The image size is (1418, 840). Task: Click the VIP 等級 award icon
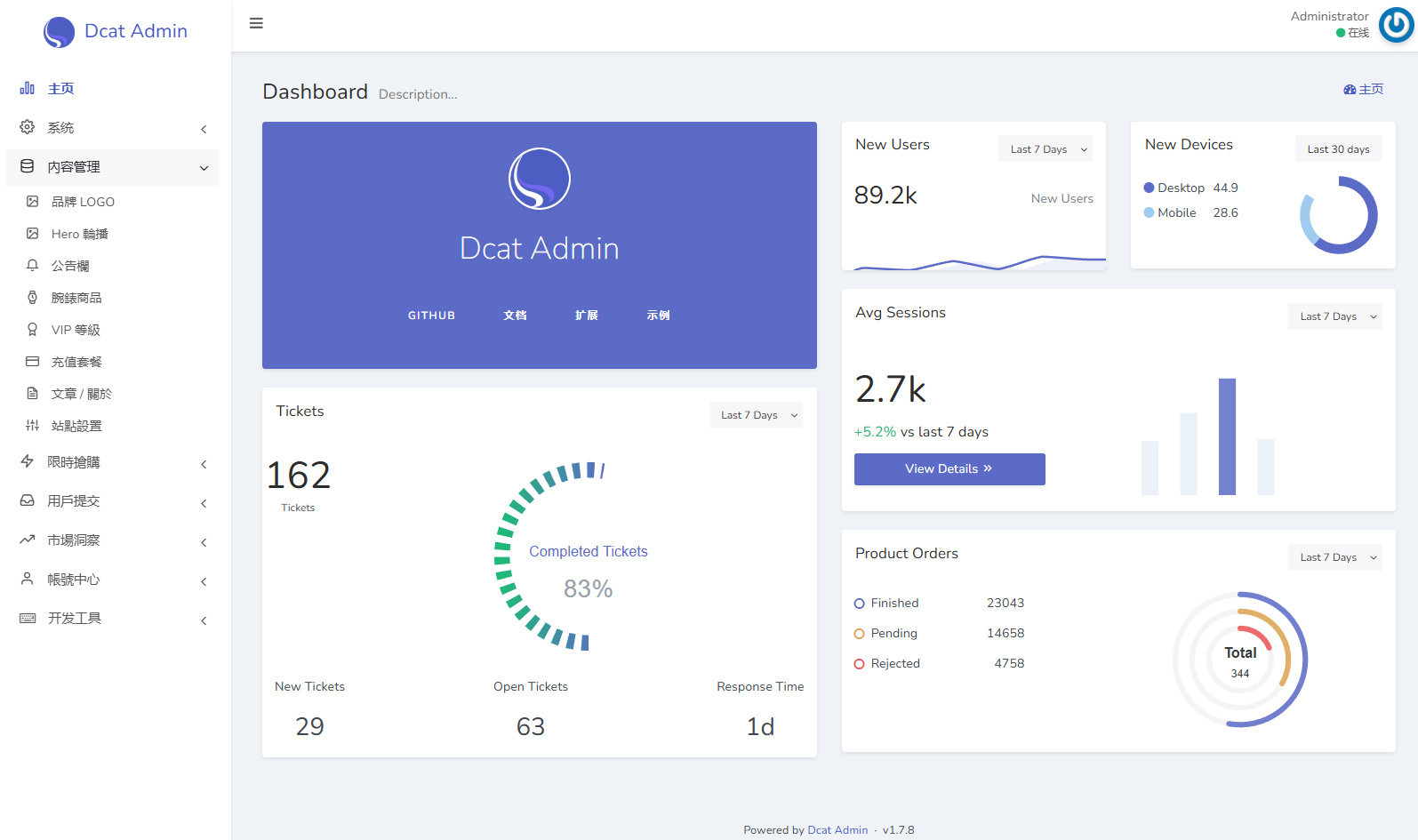point(33,330)
